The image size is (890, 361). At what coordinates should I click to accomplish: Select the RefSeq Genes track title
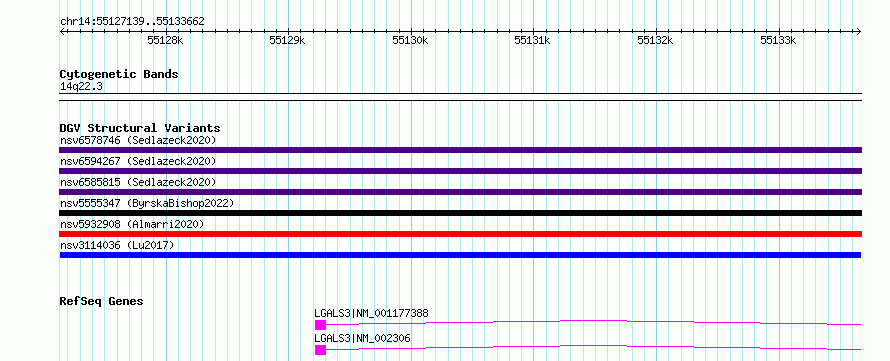(x=101, y=301)
